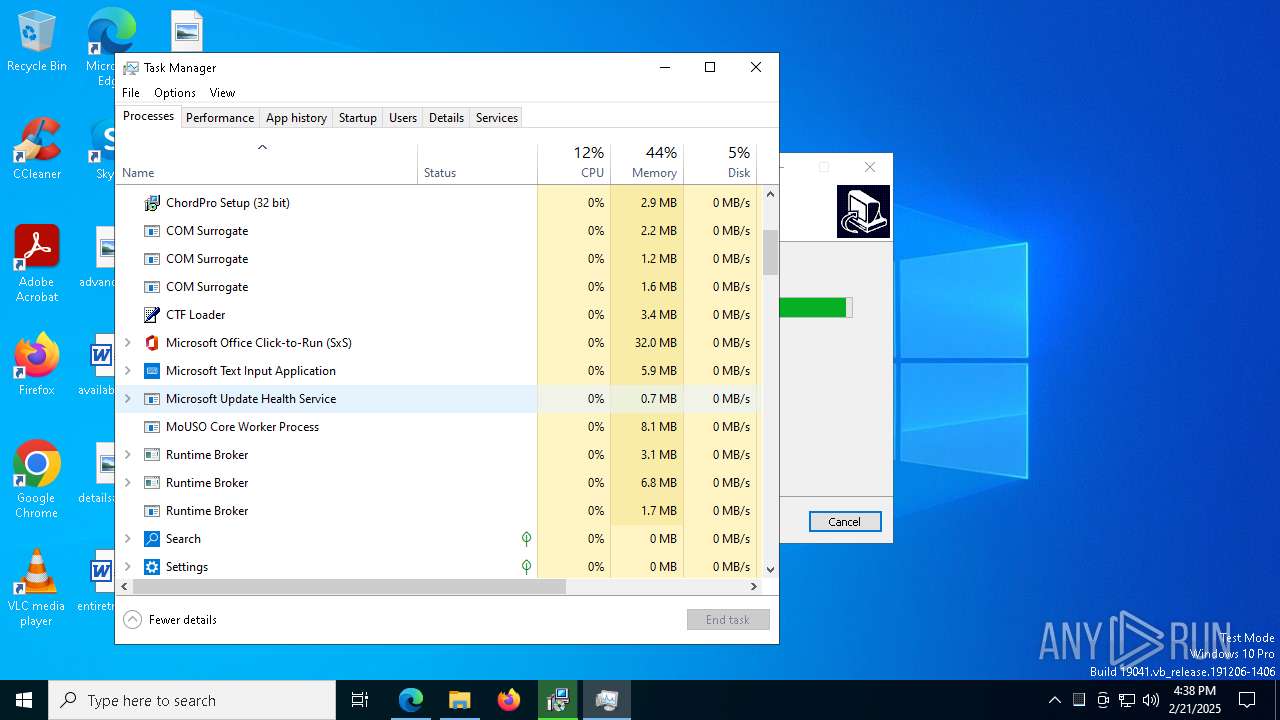Open the Google Chrome desktop shortcut
1280x720 pixels.
[x=37, y=480]
